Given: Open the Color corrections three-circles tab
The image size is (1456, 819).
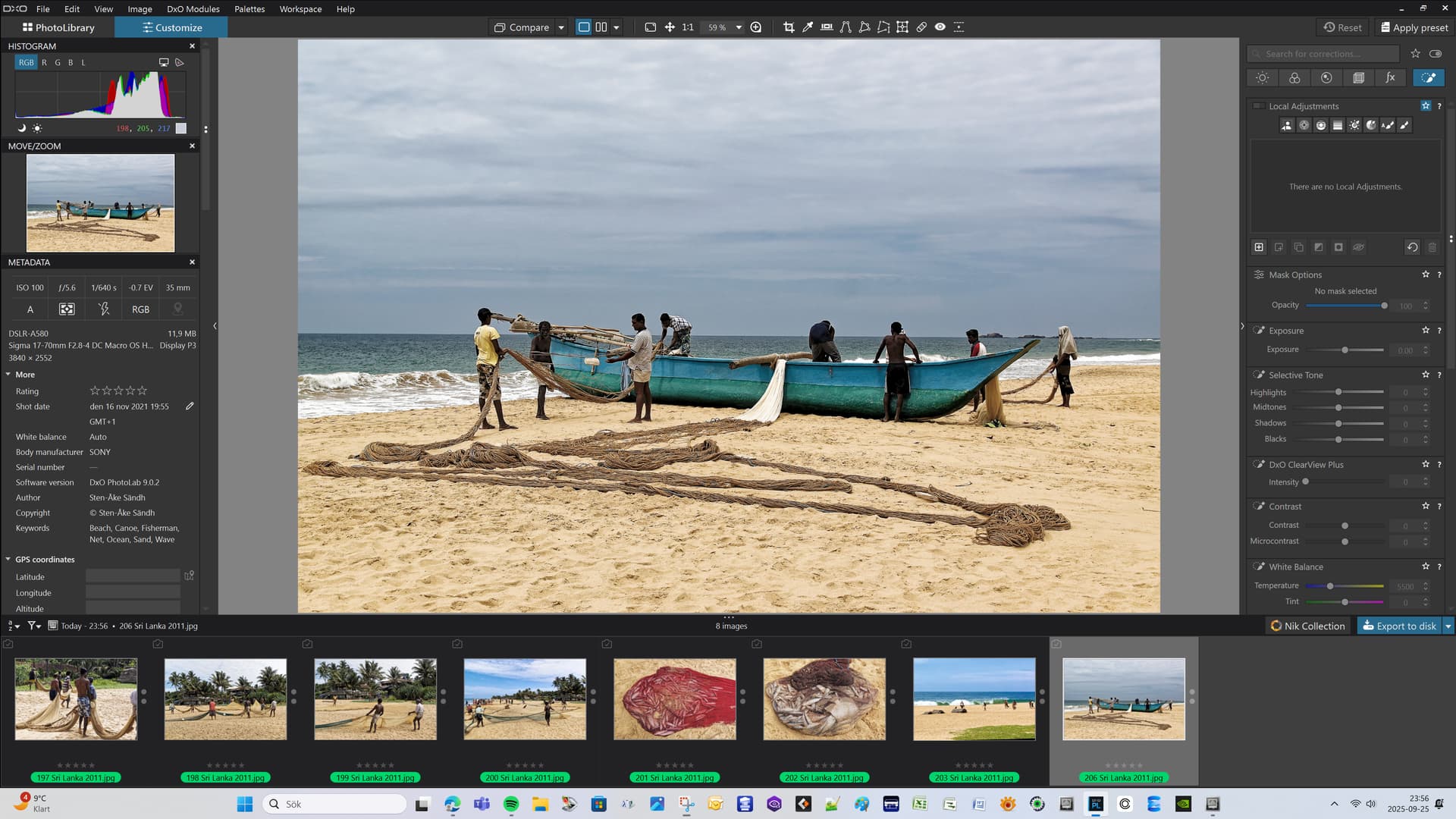Looking at the screenshot, I should 1294,77.
